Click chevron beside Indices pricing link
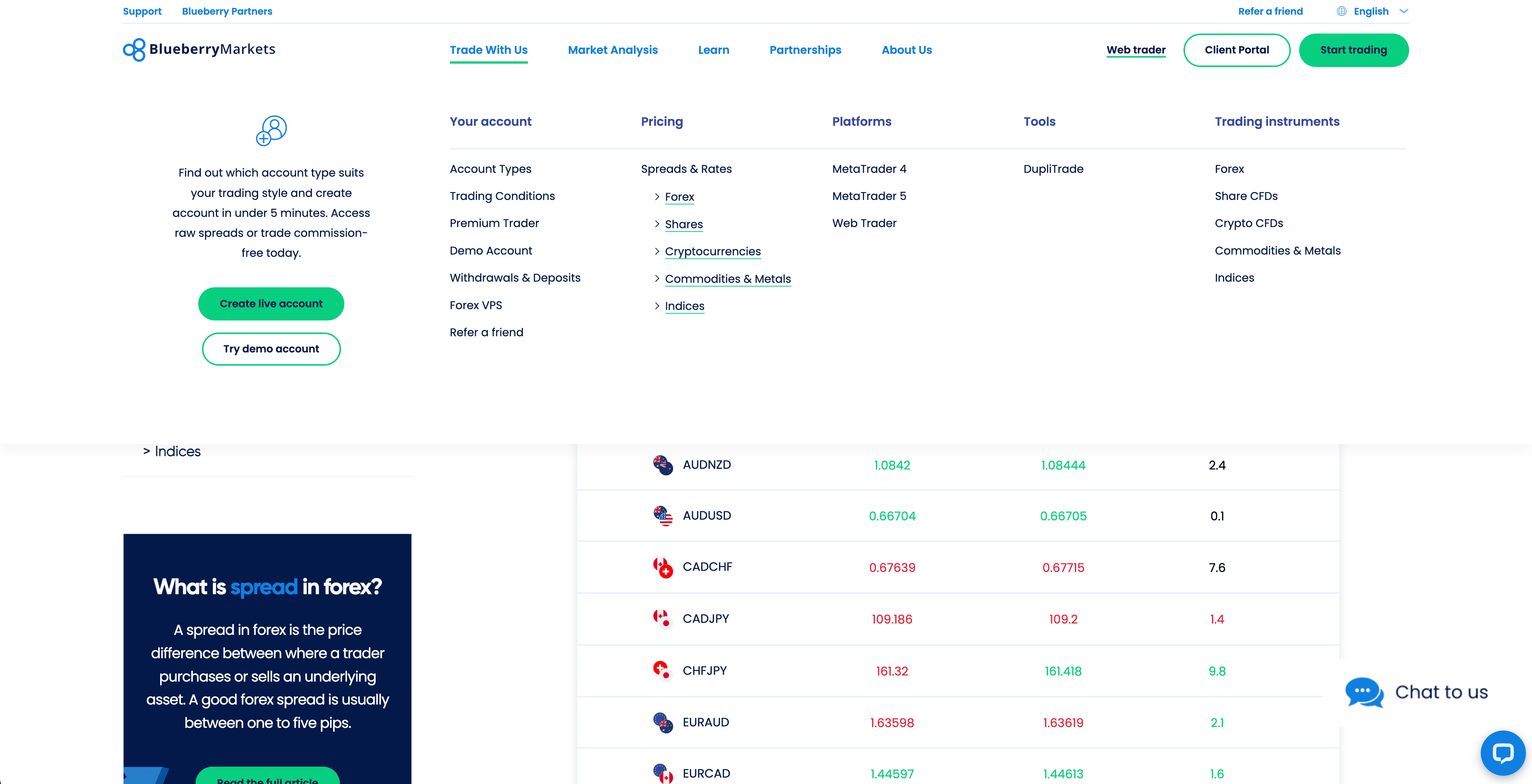 point(657,306)
